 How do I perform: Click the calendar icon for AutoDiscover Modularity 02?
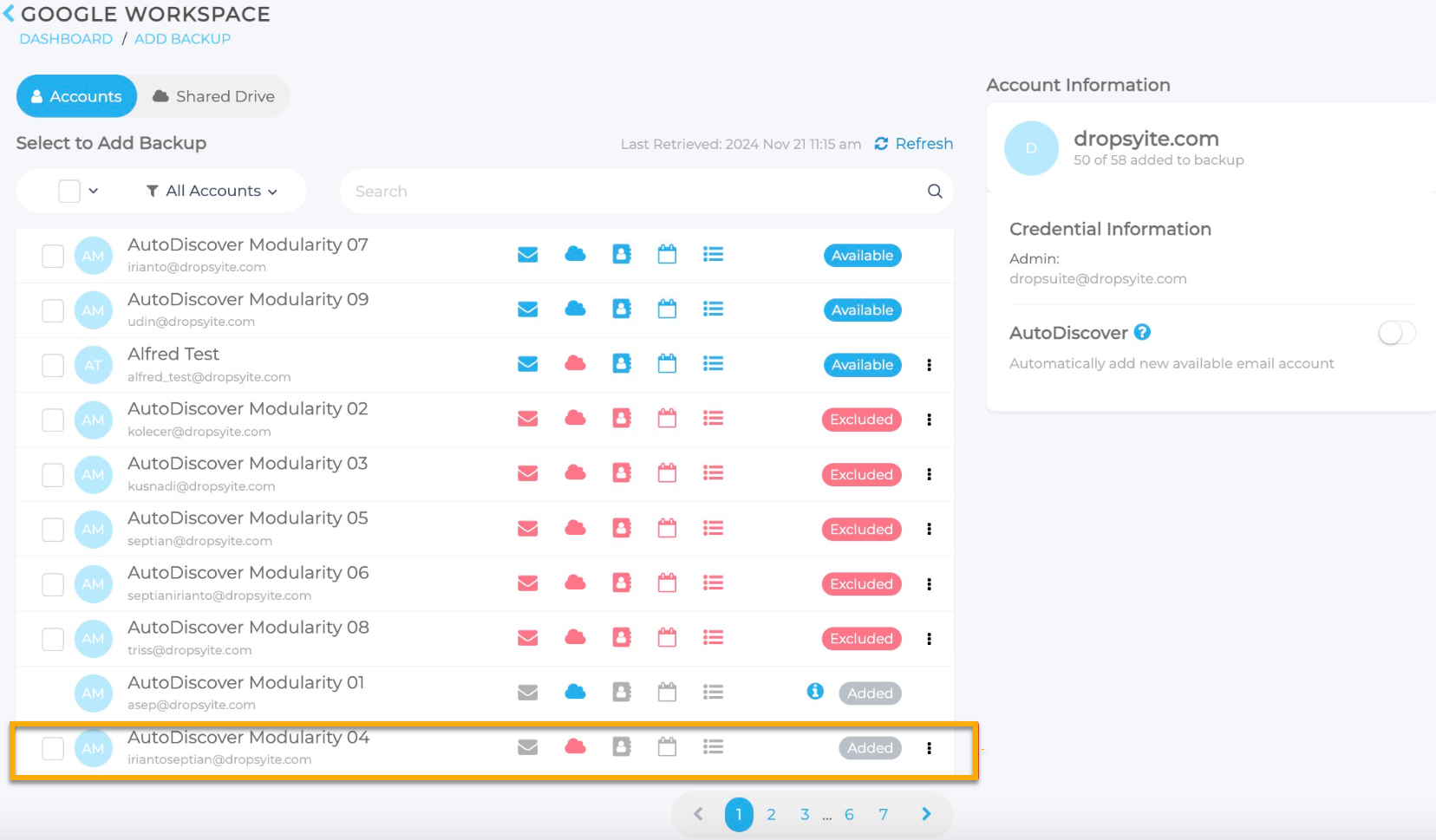tap(667, 419)
